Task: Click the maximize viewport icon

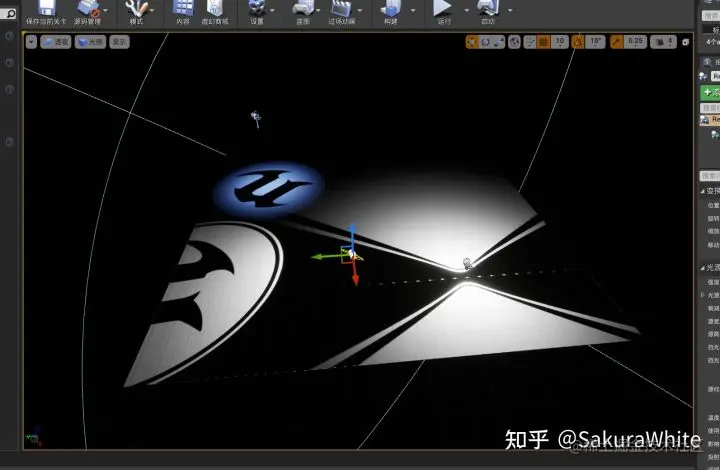Action: coord(686,42)
